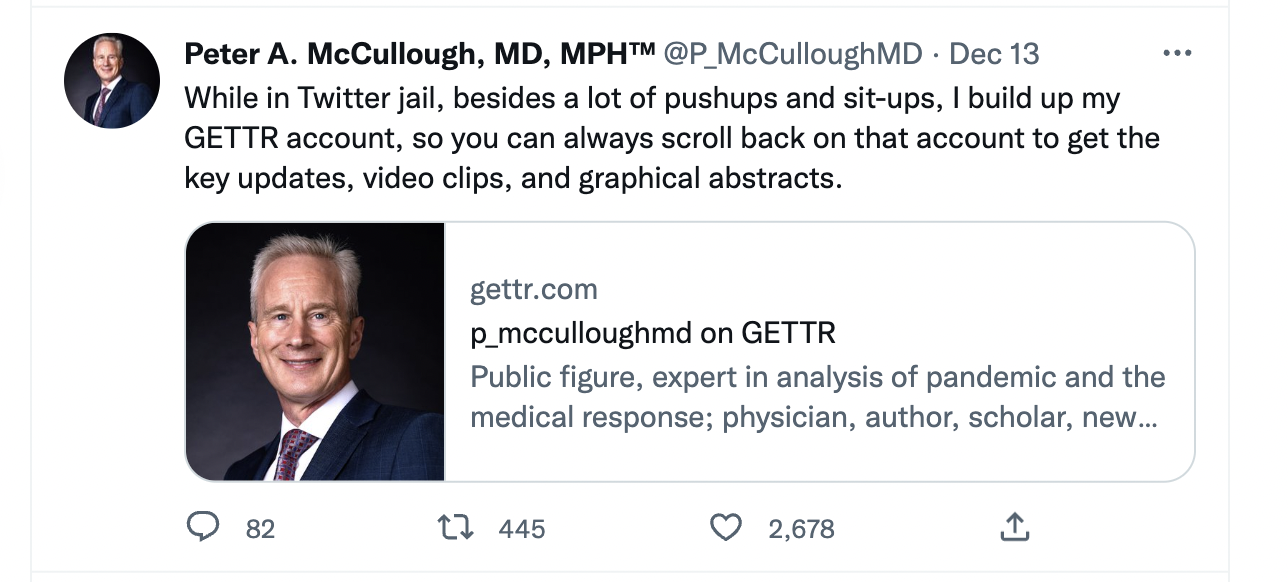Open the tweet options via the three-dots icon
The height and width of the screenshot is (582, 1288).
click(x=1178, y=52)
